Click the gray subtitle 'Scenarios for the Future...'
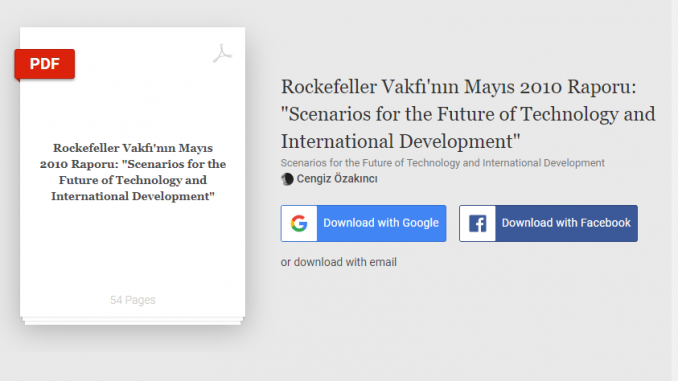678x381 pixels. pyautogui.click(x=442, y=163)
